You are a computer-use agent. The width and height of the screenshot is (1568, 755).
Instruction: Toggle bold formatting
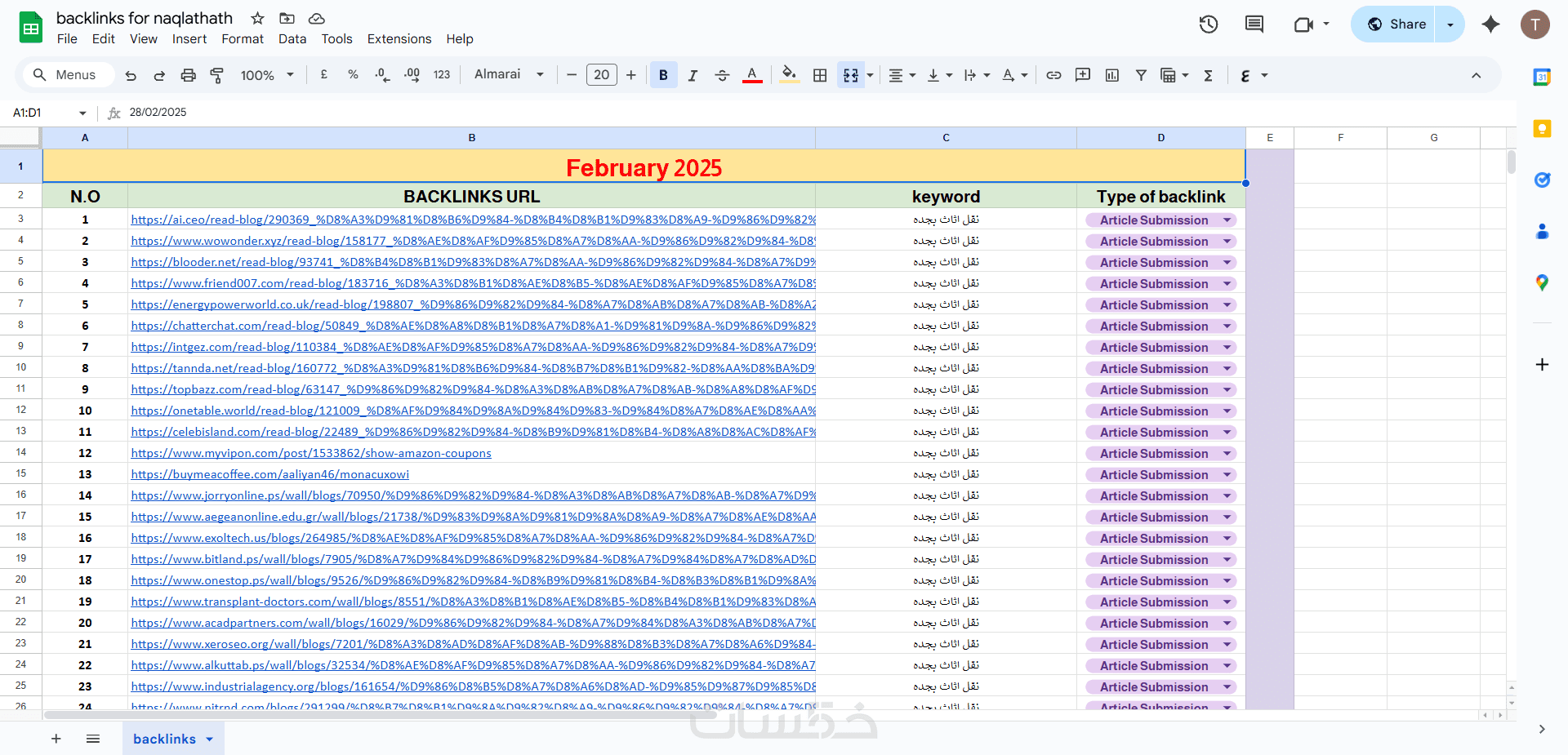point(663,75)
